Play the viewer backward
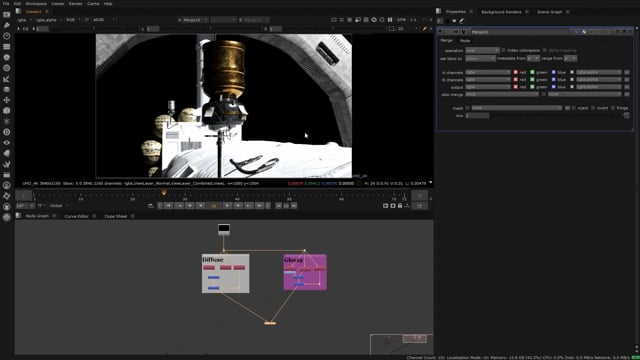 200,206
